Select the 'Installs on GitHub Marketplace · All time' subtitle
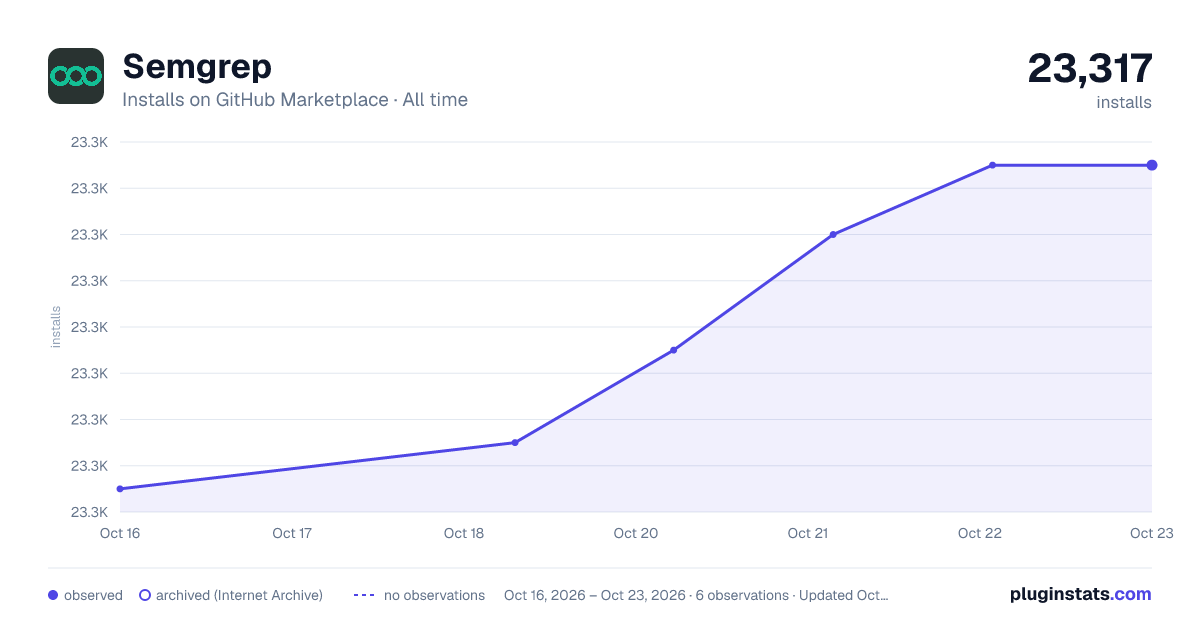The image size is (1200, 630). [x=295, y=100]
